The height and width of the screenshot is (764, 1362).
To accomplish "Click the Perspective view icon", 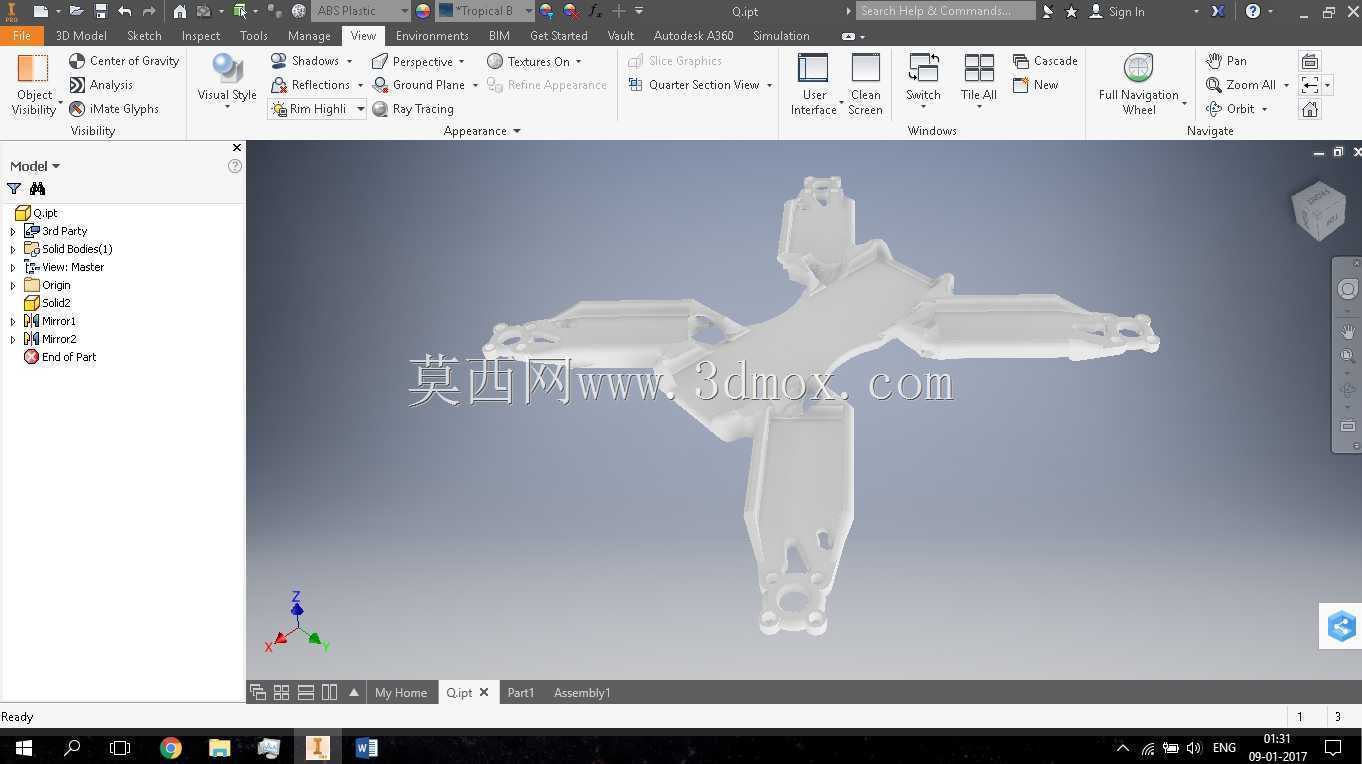I will (x=380, y=61).
